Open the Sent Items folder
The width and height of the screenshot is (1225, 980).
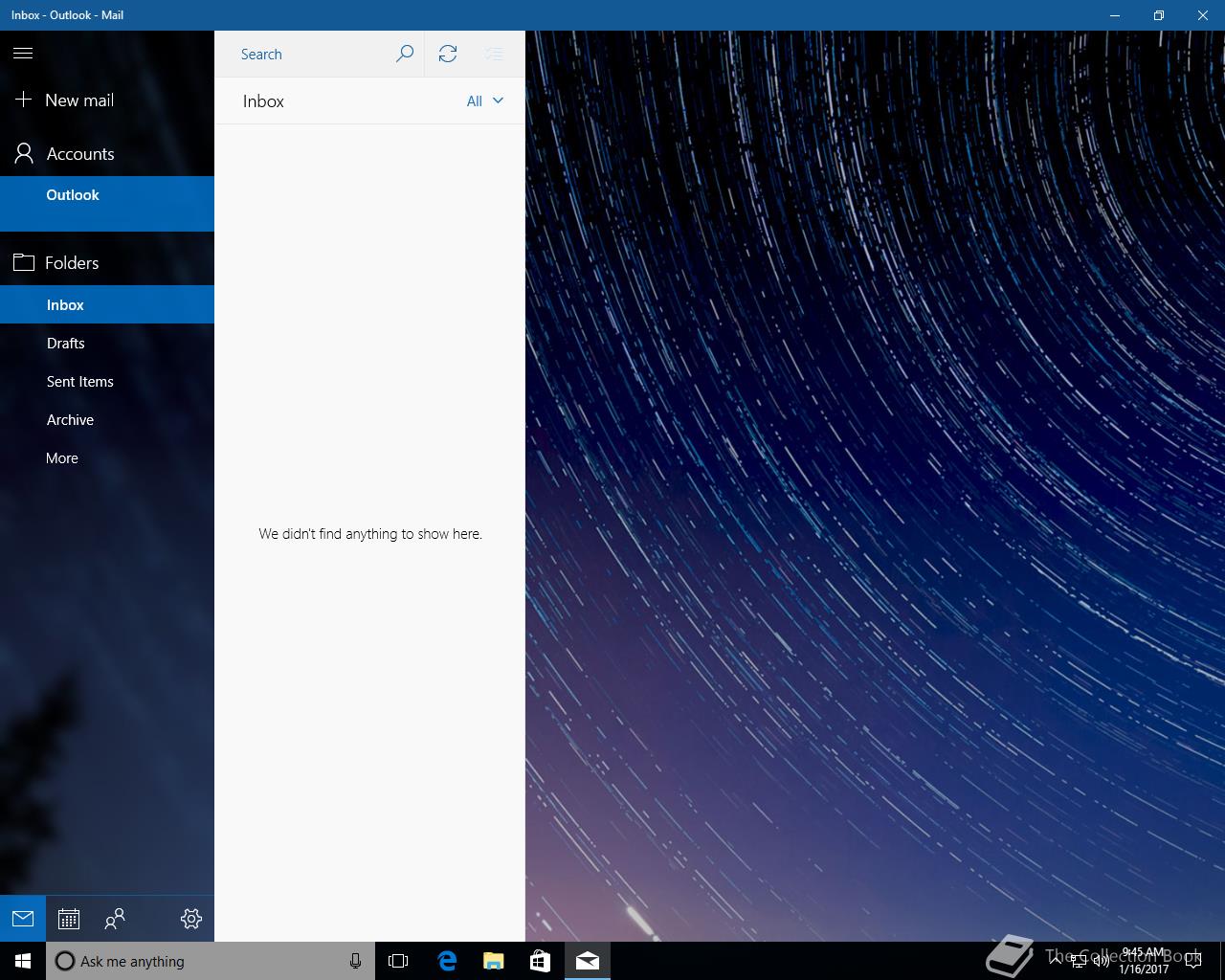107,381
